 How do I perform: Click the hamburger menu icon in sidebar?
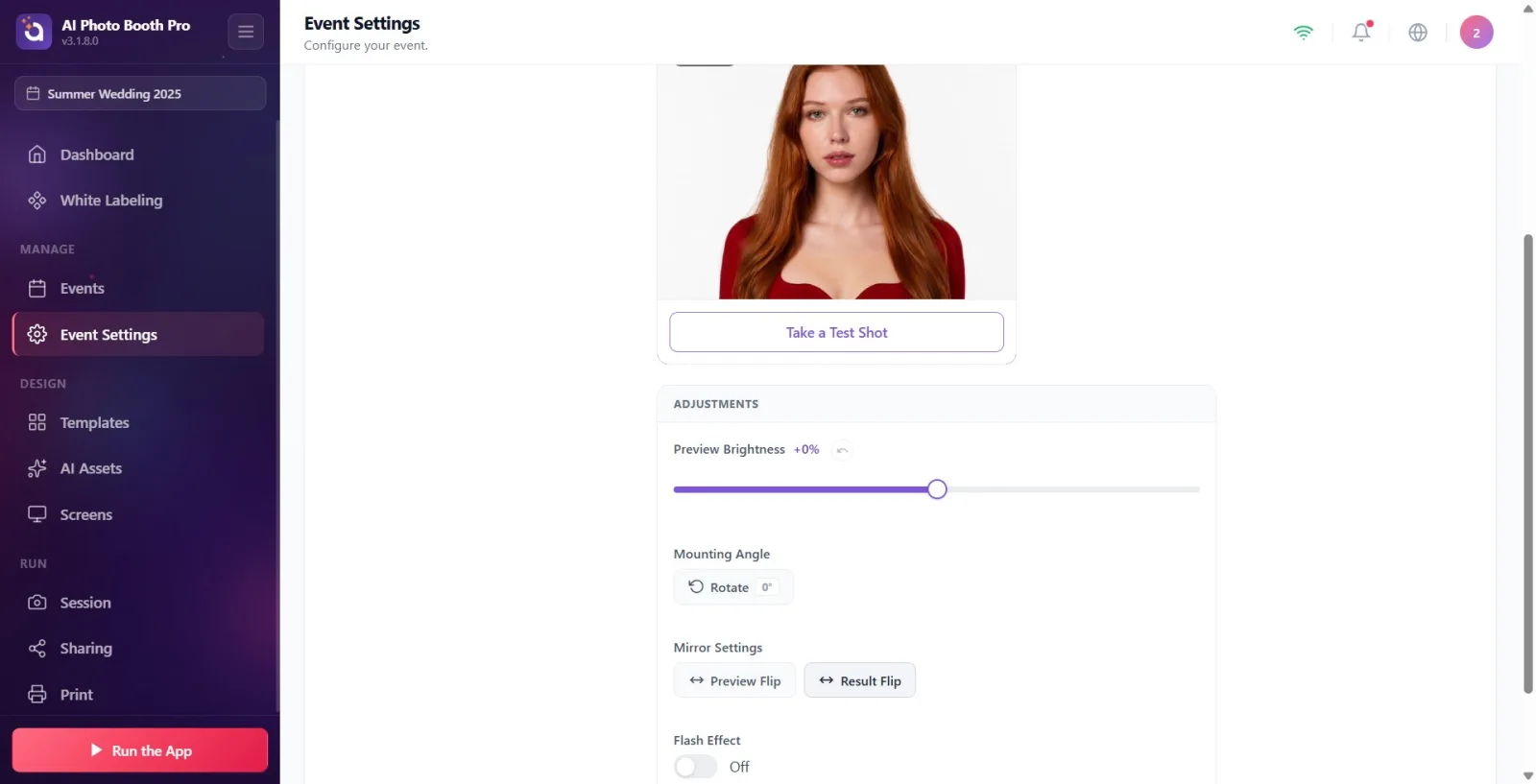click(x=246, y=32)
